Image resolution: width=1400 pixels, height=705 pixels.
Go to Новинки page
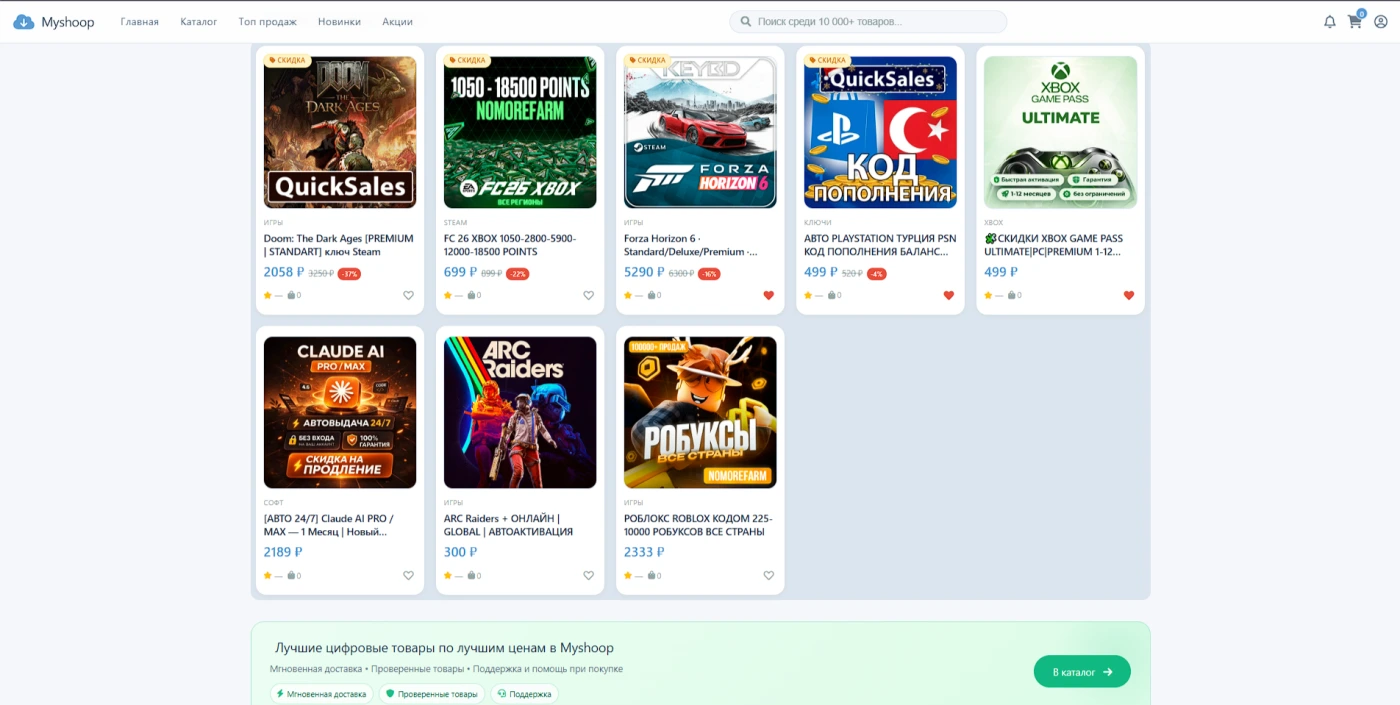coord(339,22)
